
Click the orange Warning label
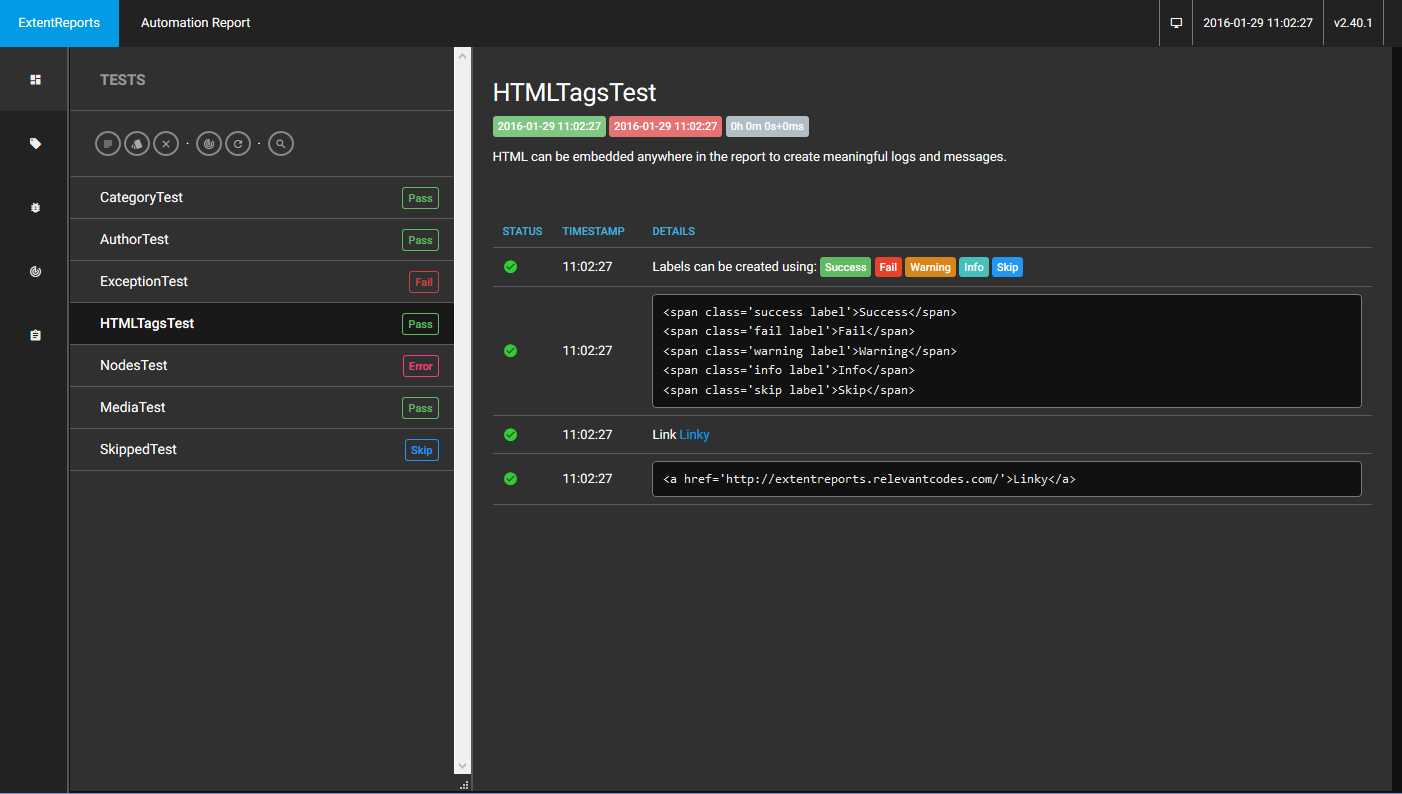point(929,267)
